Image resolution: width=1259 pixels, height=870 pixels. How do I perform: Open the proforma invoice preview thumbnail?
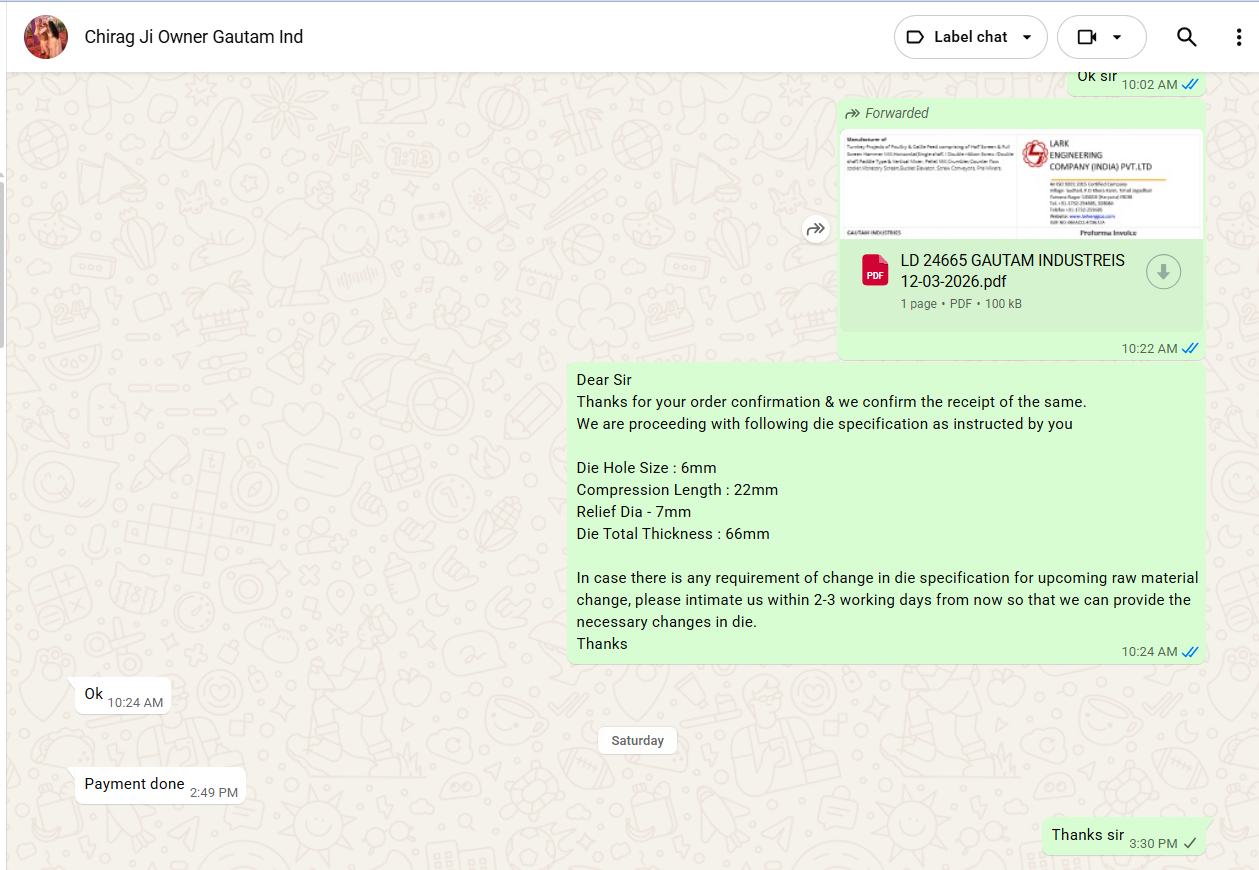(x=1020, y=185)
